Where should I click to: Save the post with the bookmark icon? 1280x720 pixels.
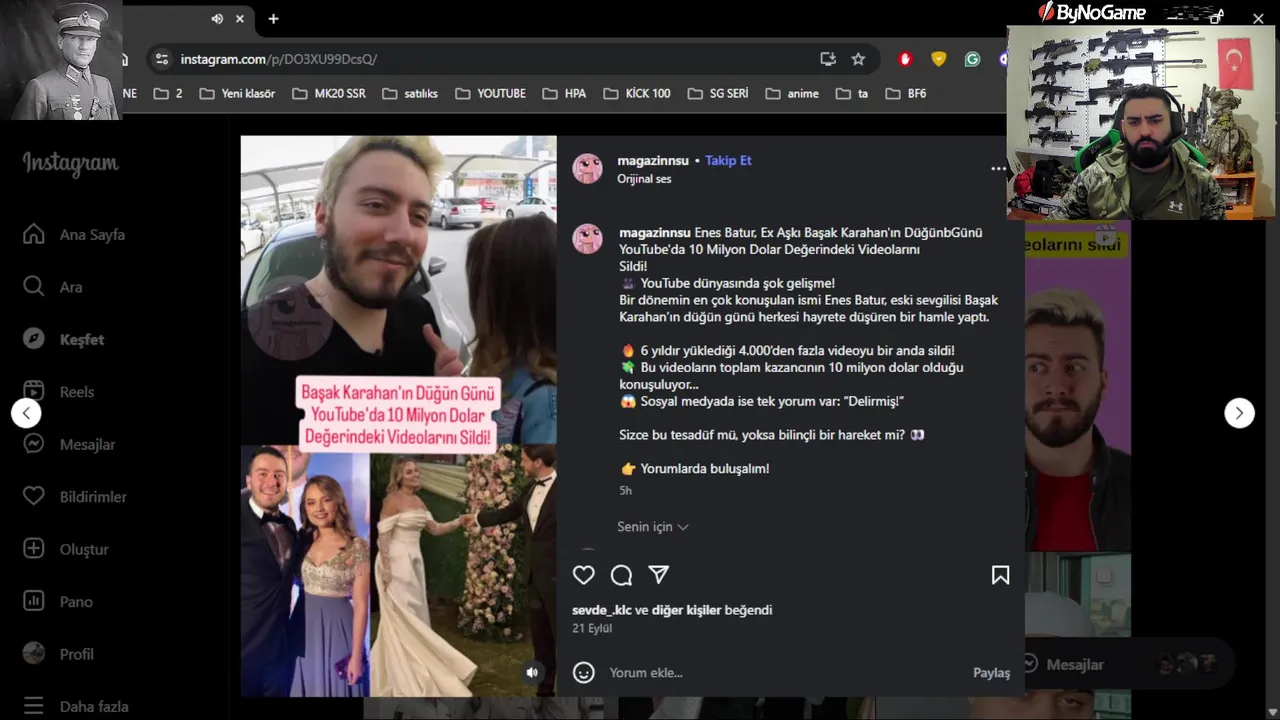point(1000,575)
